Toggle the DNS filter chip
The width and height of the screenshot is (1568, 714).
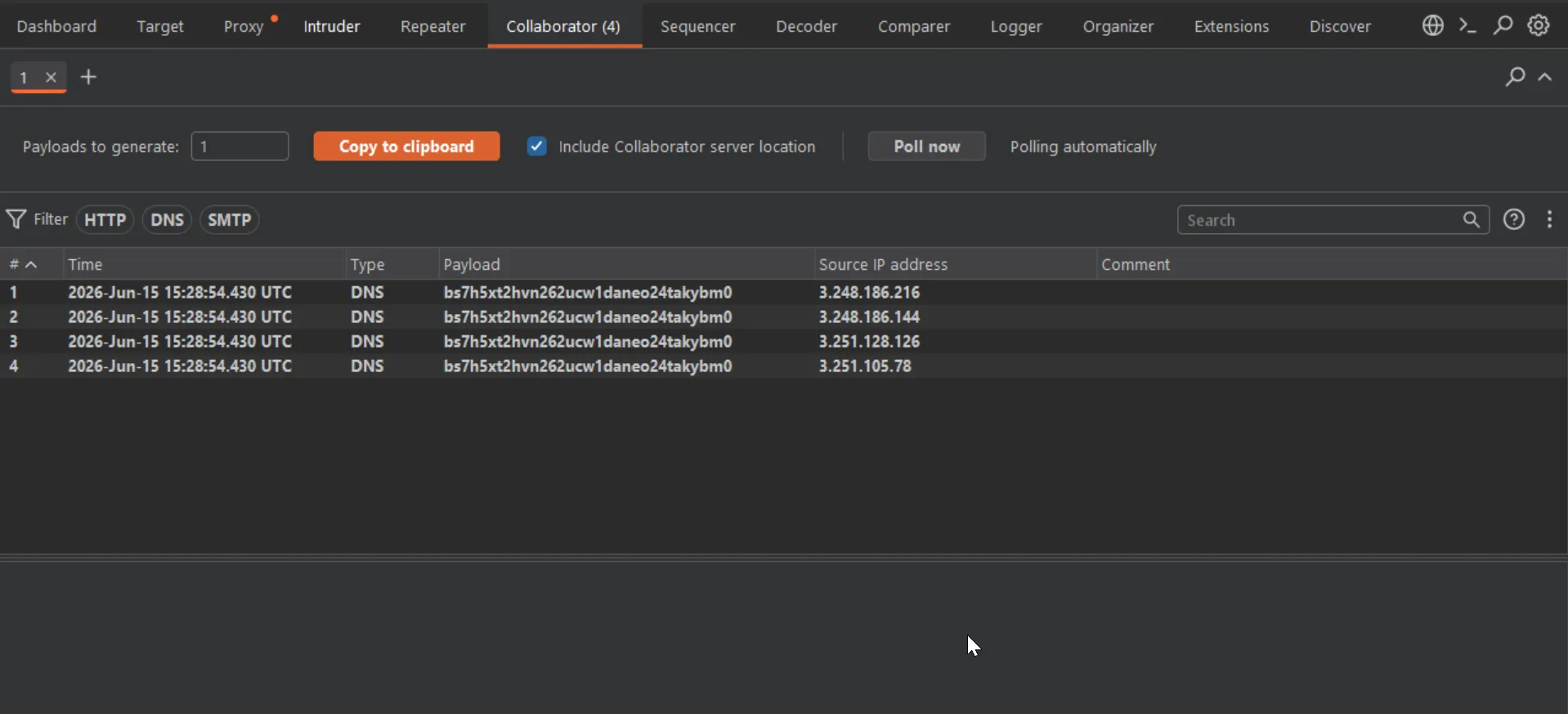pyautogui.click(x=167, y=220)
